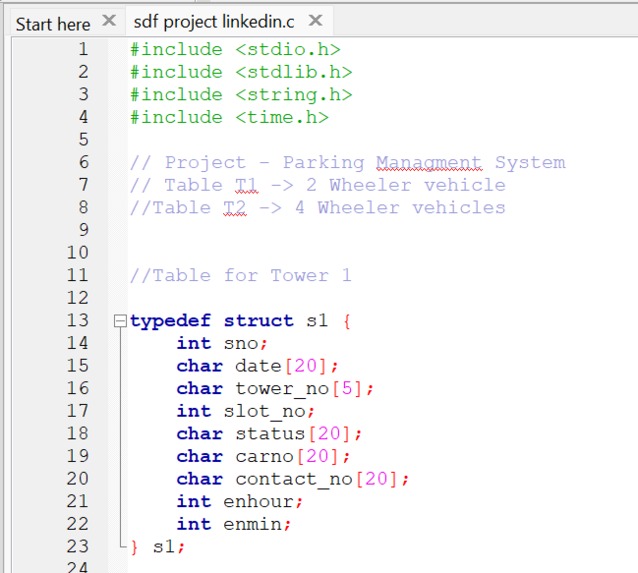Click line number 23 in the gutter
The image size is (638, 573).
point(77,547)
